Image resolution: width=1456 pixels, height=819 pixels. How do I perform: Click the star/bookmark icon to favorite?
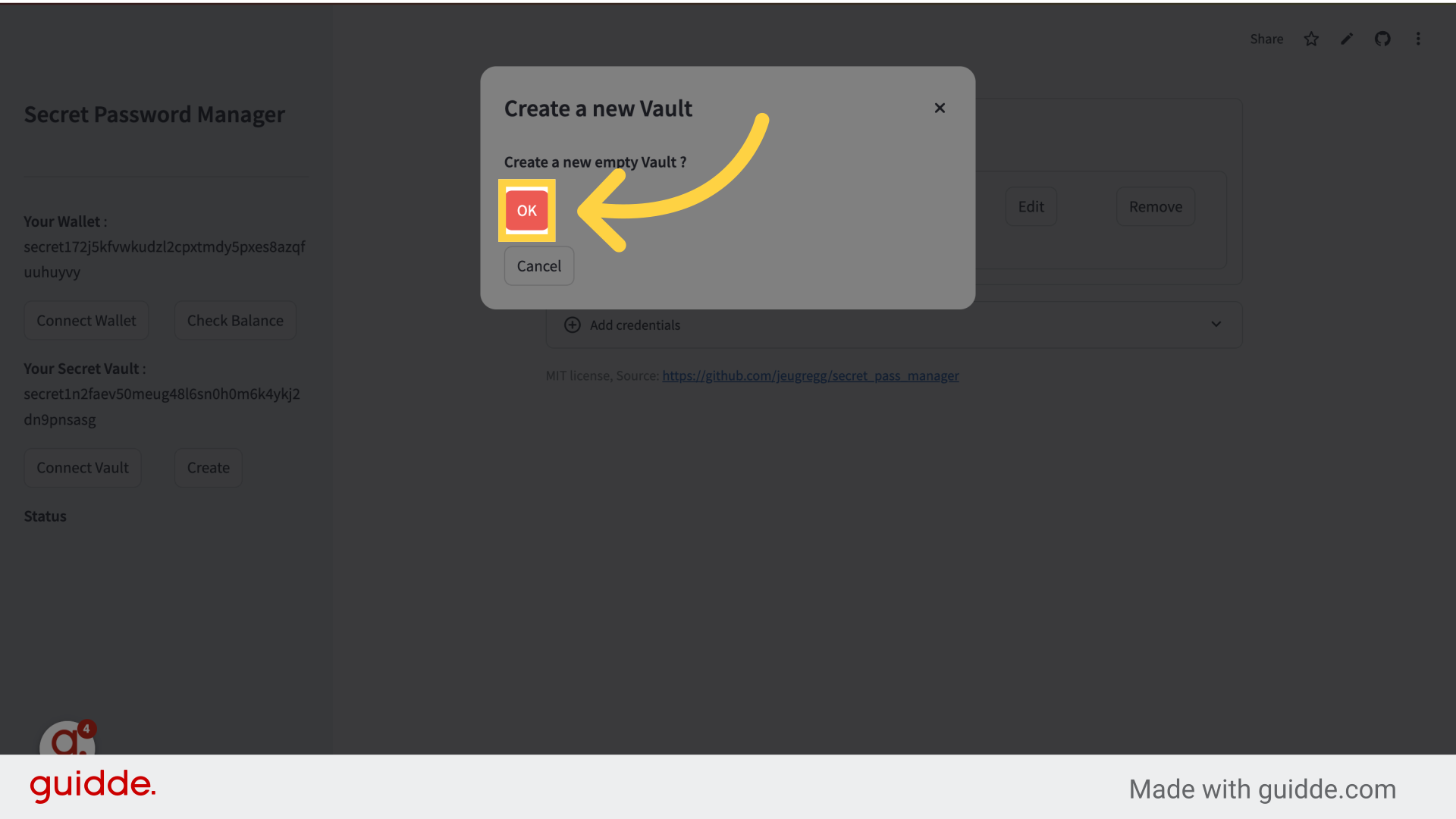tap(1311, 38)
